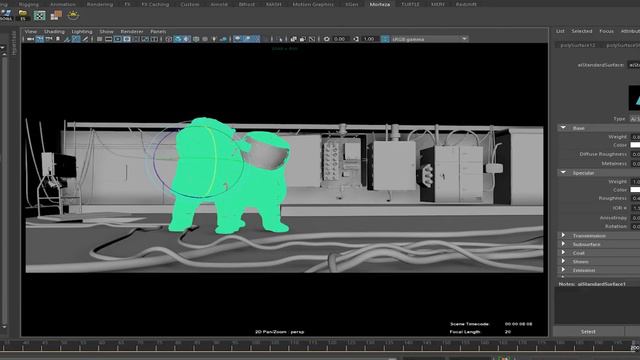Collapse the Base section
Image resolution: width=640 pixels, height=360 pixels.
point(563,128)
